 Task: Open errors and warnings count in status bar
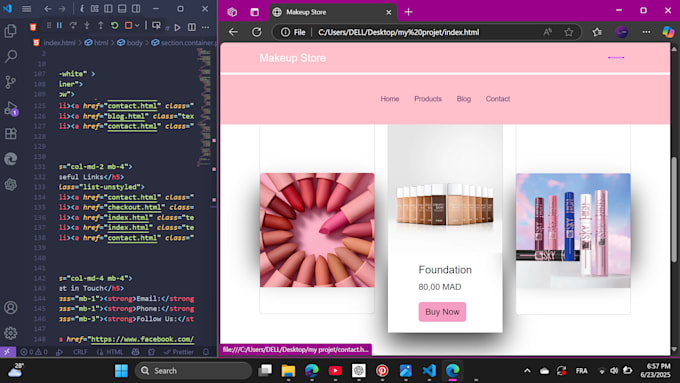[x=34, y=352]
